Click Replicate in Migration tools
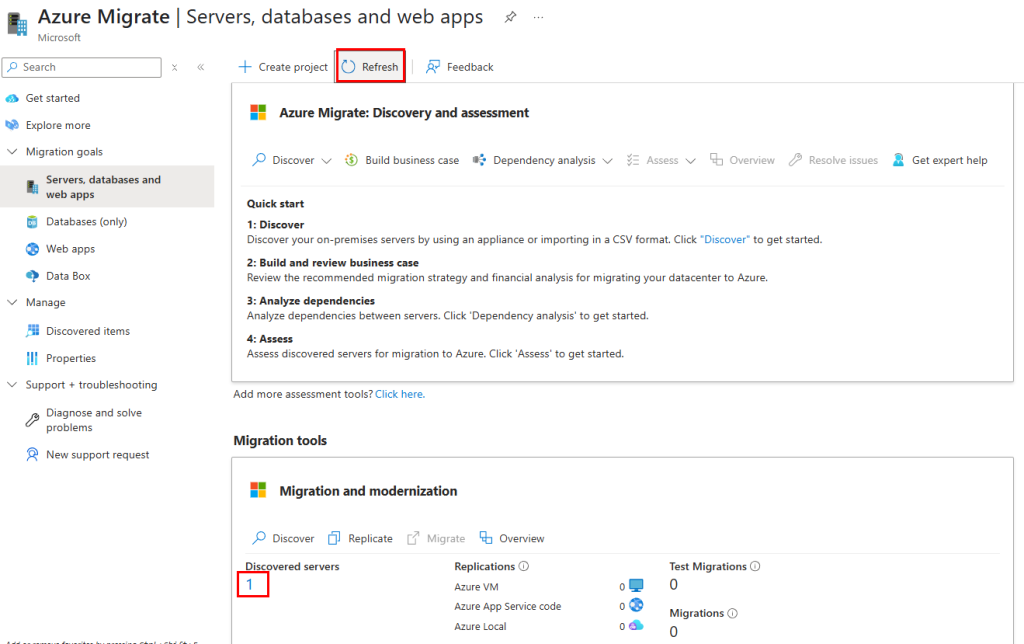 click(x=360, y=538)
